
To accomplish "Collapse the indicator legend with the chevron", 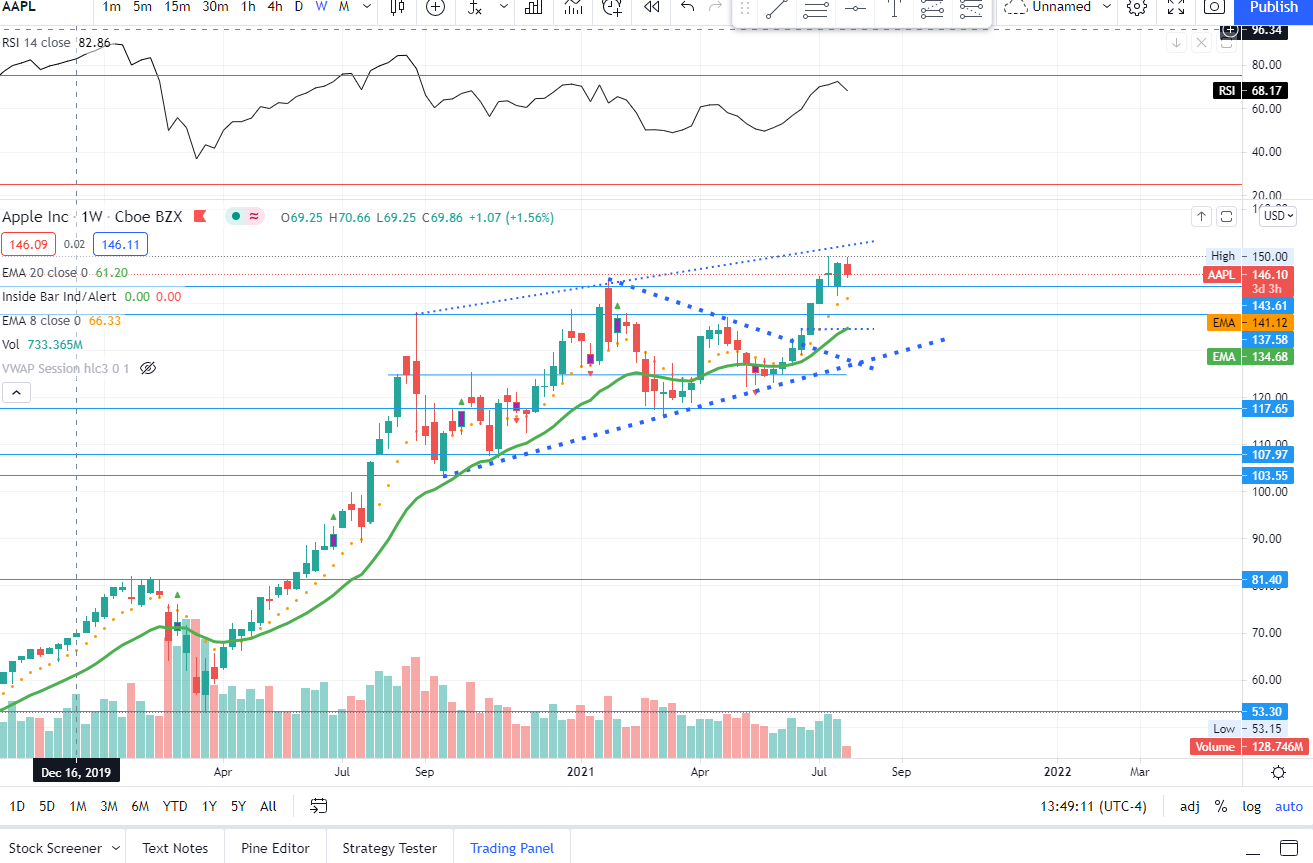I will [16, 393].
